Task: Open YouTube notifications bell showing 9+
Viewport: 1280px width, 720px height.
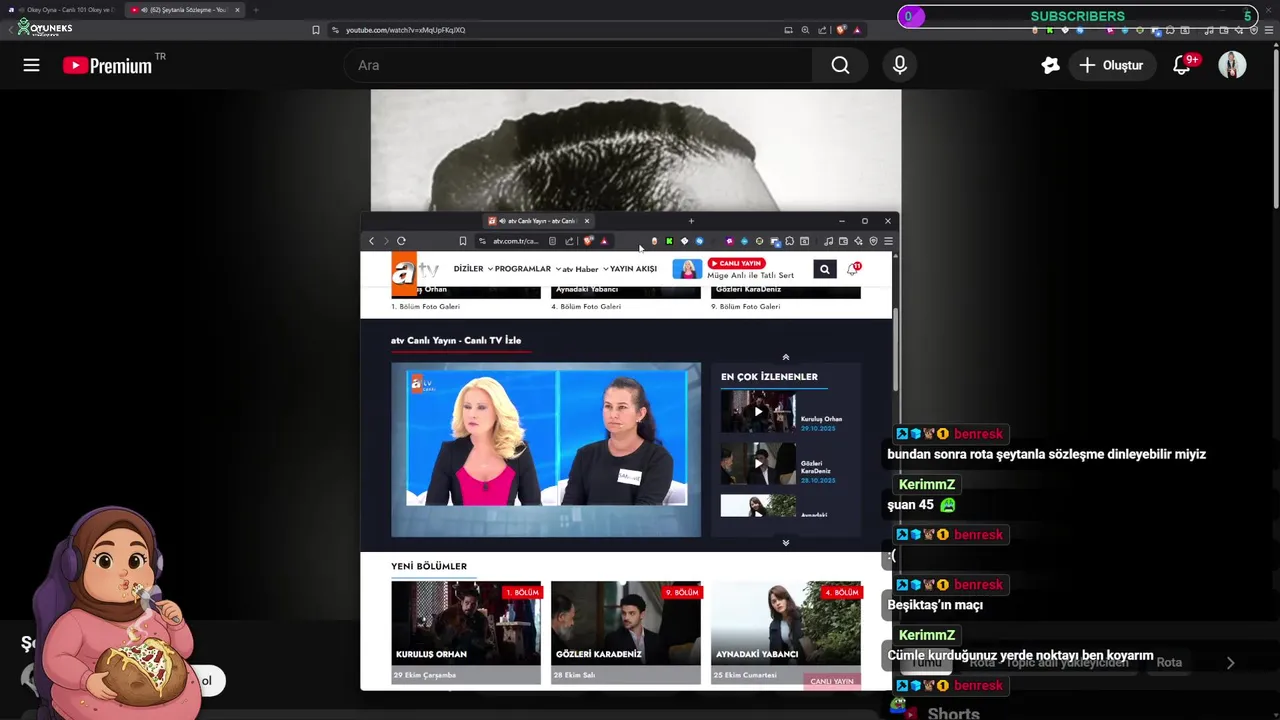Action: coord(1183,65)
